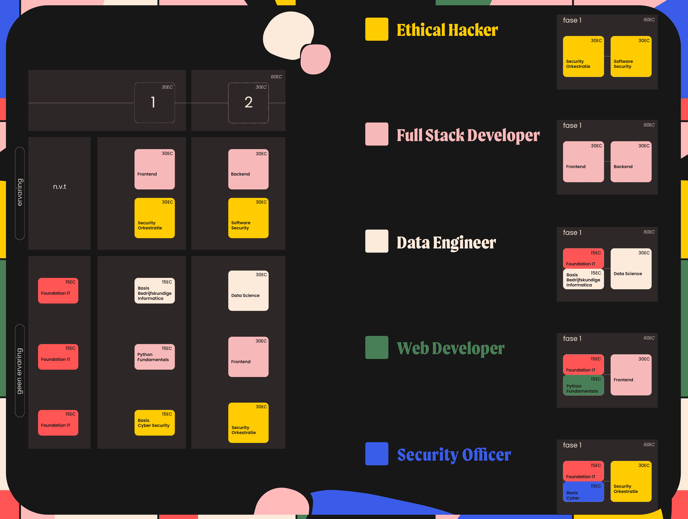Click Basis Bedrijfskundige Informatica in Data Engineer panel

583,279
